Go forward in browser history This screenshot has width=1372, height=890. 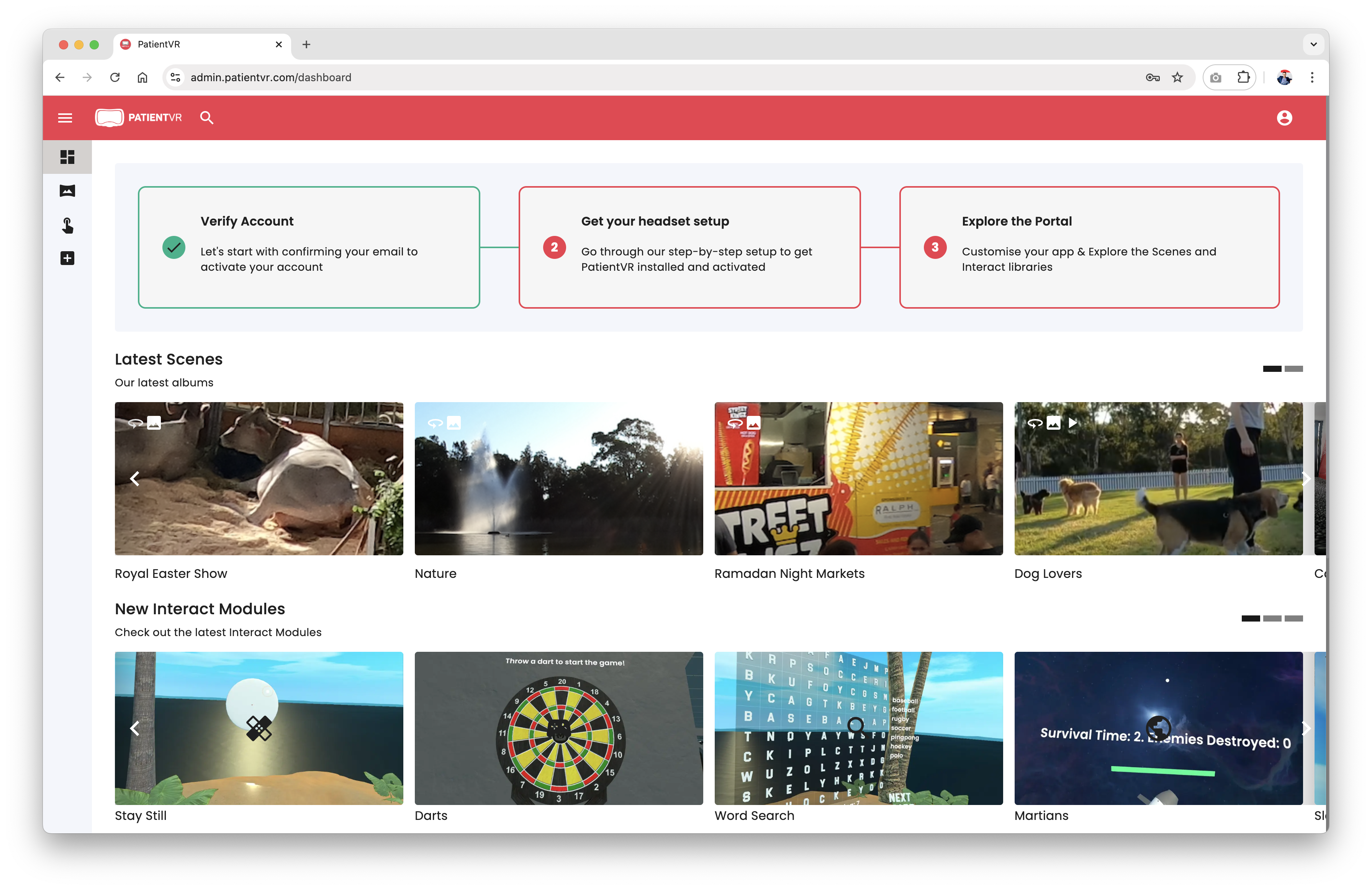point(87,77)
